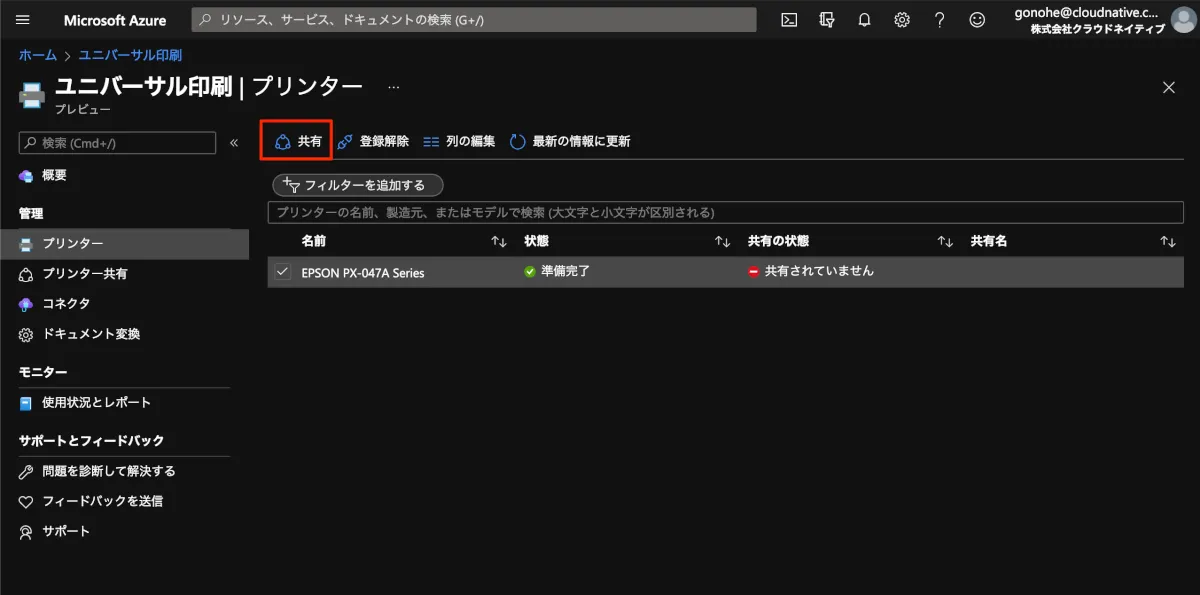Click the 共有 (Share) toolbar button
This screenshot has height=595, width=1200.
coord(297,141)
